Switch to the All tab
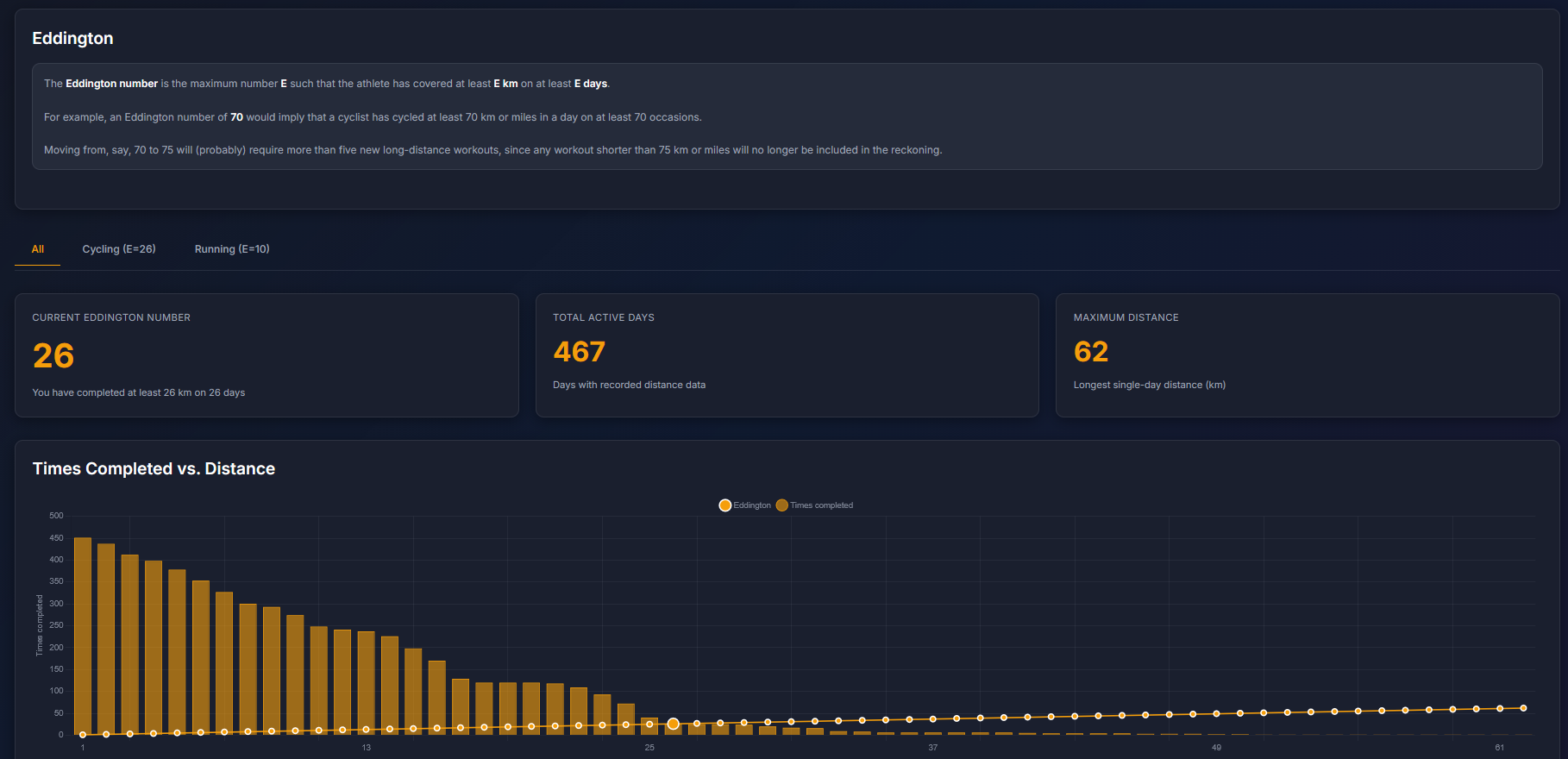 pos(38,249)
